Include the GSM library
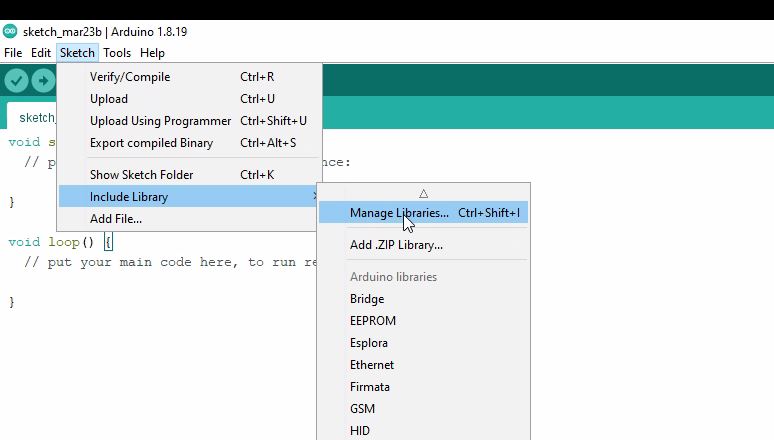 coord(424,409)
